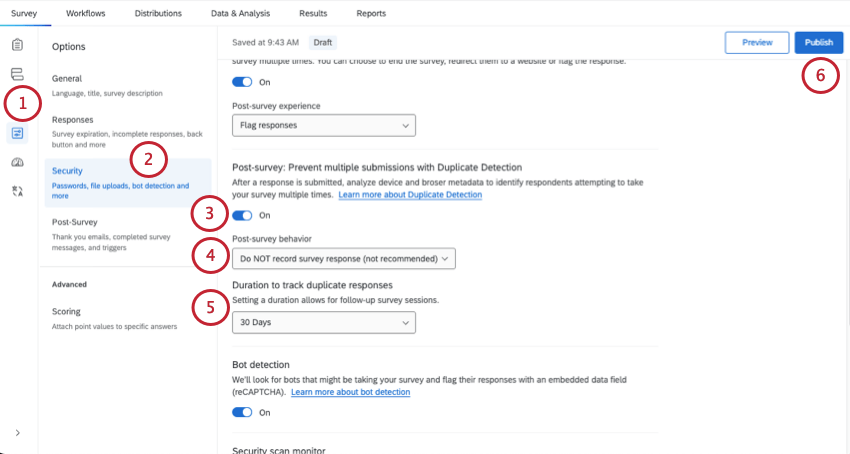Open Learn more about Duplicate Detection link
The height and width of the screenshot is (454, 850).
coord(410,195)
